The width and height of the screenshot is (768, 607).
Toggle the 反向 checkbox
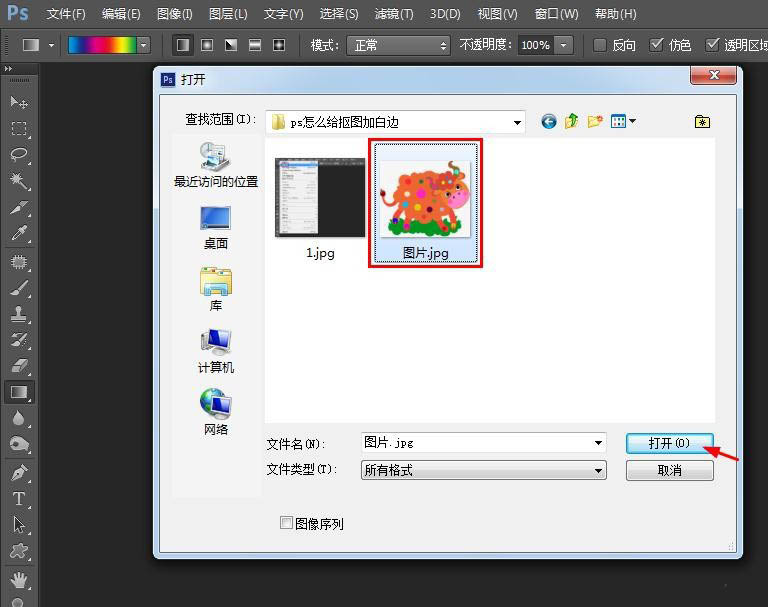(x=600, y=45)
